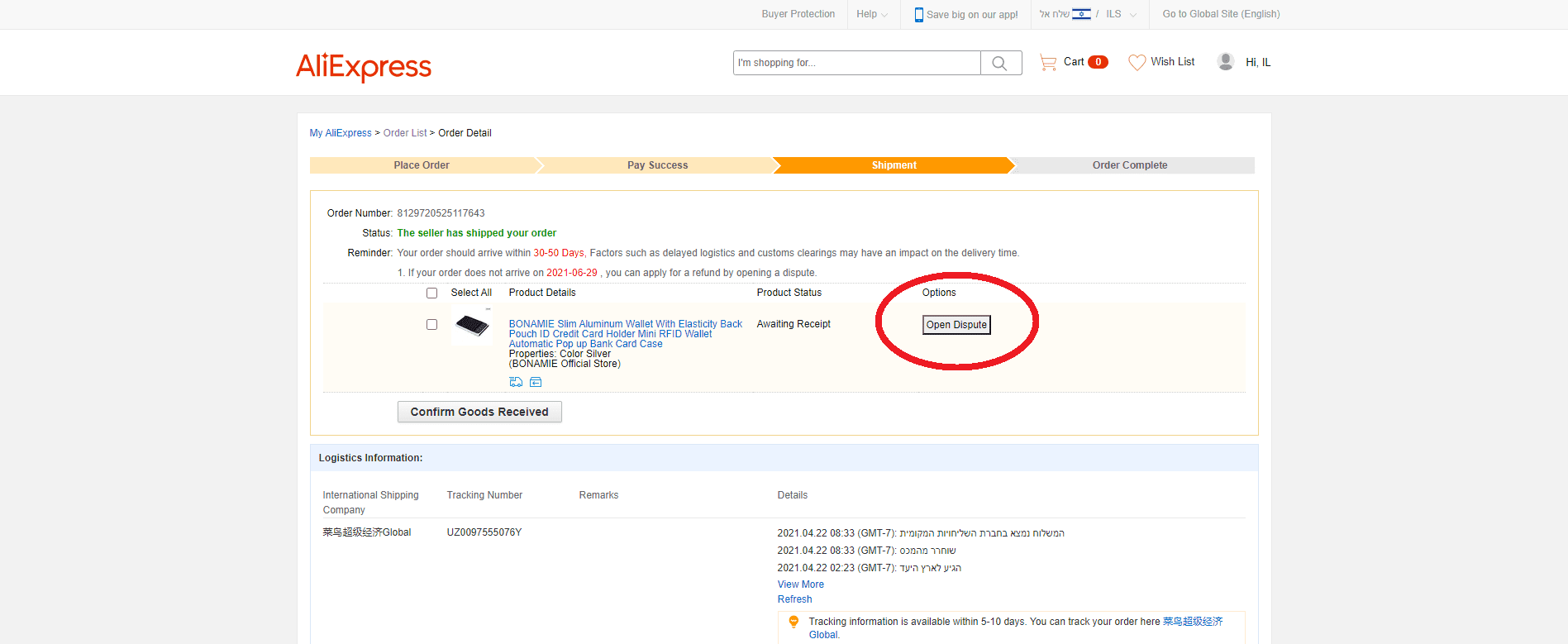The height and width of the screenshot is (644, 1568).
Task: Select the Shipment step
Action: 894,165
